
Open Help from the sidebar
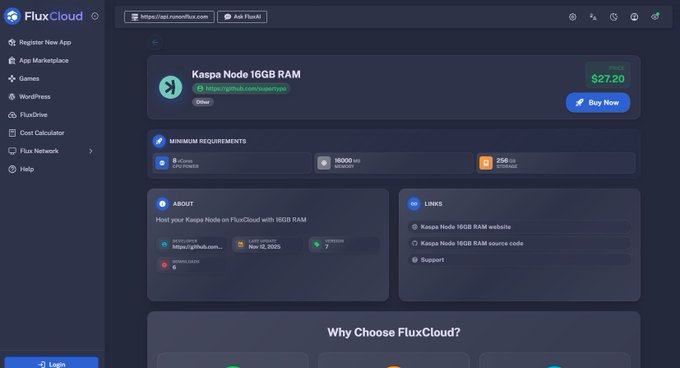[27, 169]
